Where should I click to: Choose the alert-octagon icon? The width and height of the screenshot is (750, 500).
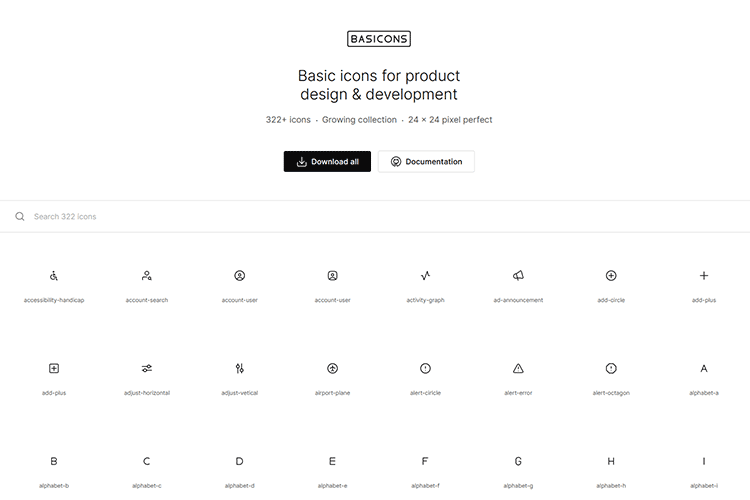(611, 368)
